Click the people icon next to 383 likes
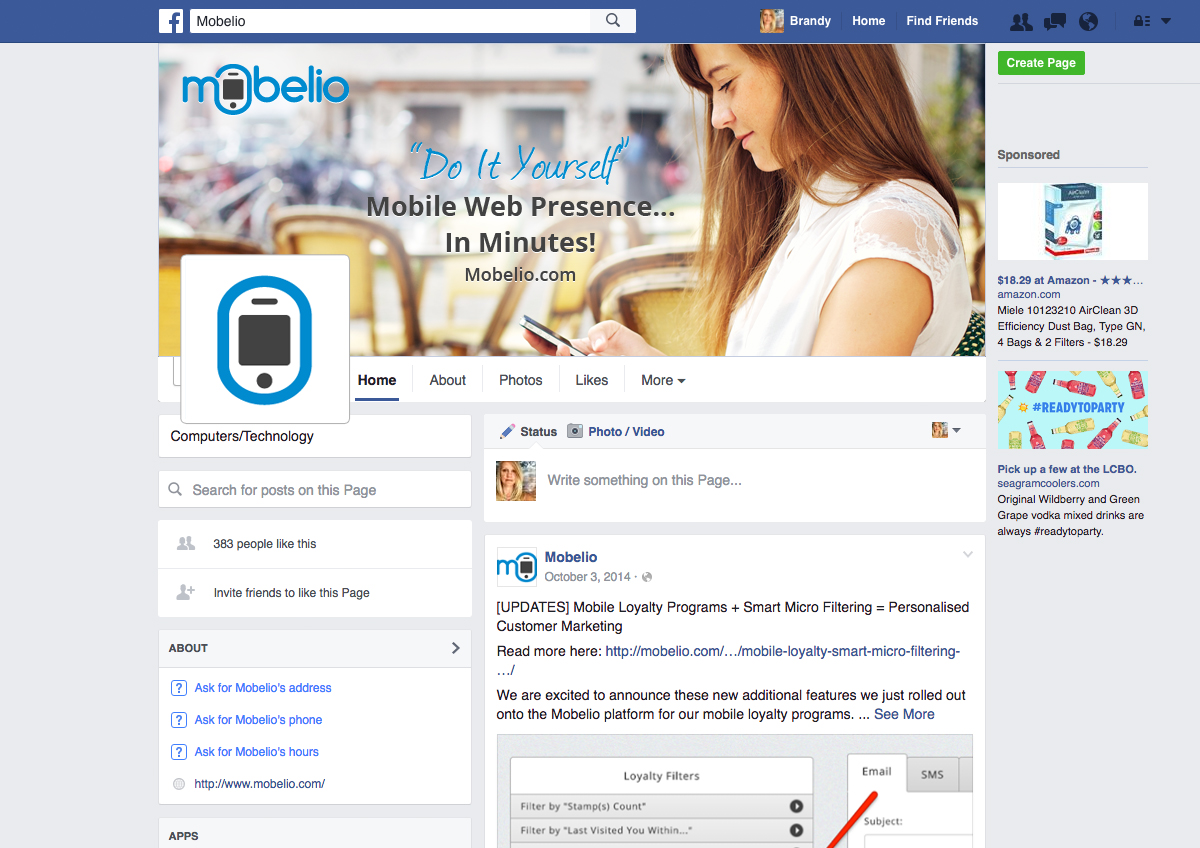Image resolution: width=1200 pixels, height=848 pixels. pos(185,543)
